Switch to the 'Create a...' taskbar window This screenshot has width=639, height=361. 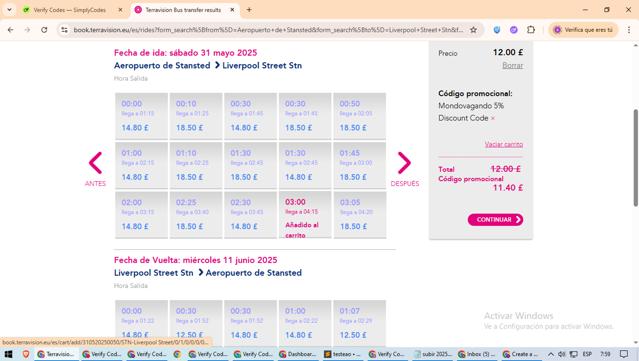click(521, 354)
